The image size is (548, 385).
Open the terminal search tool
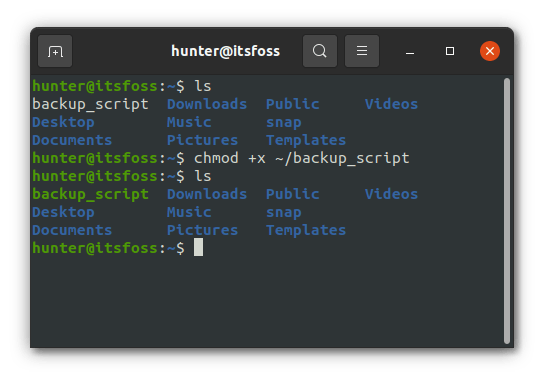320,51
